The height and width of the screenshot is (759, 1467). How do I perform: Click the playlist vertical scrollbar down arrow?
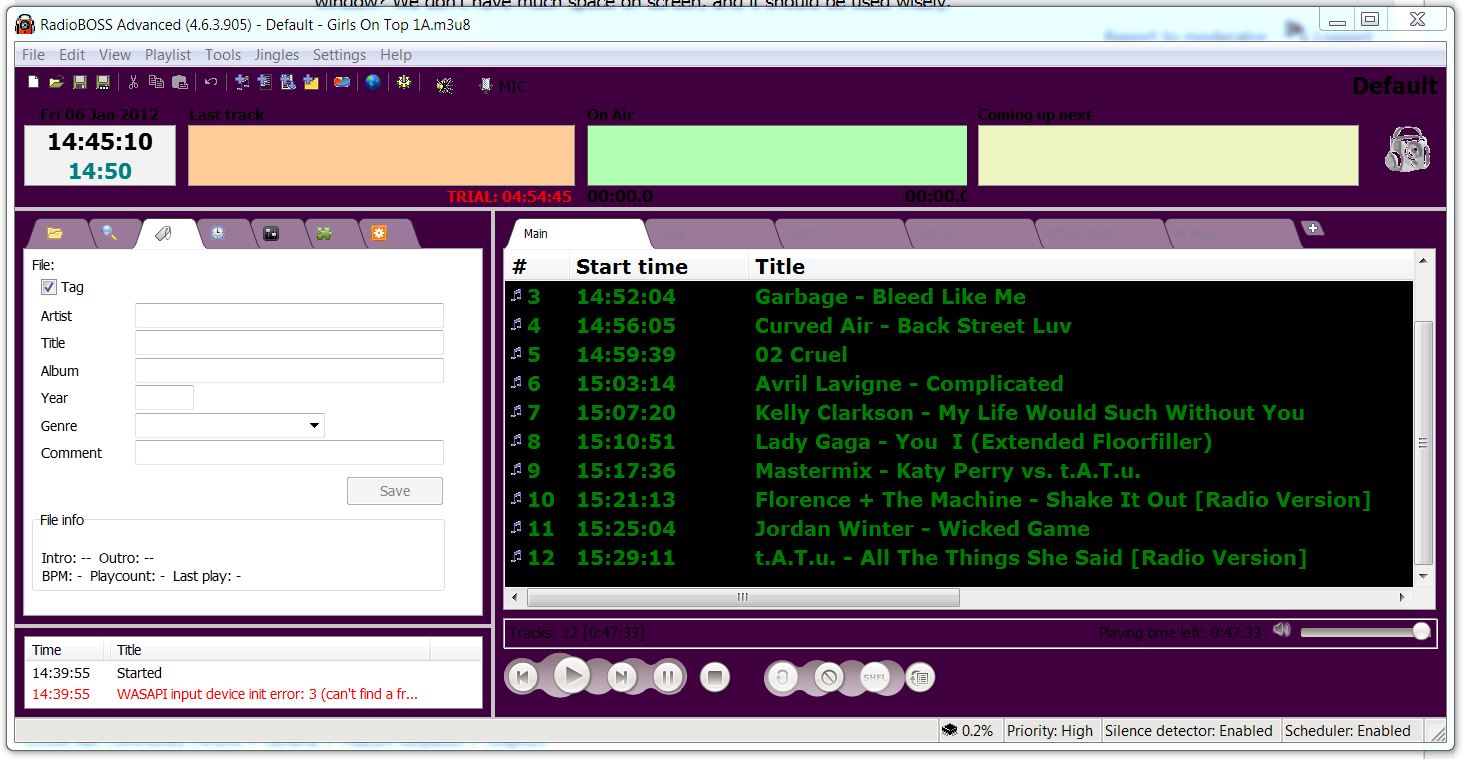coord(1424,576)
